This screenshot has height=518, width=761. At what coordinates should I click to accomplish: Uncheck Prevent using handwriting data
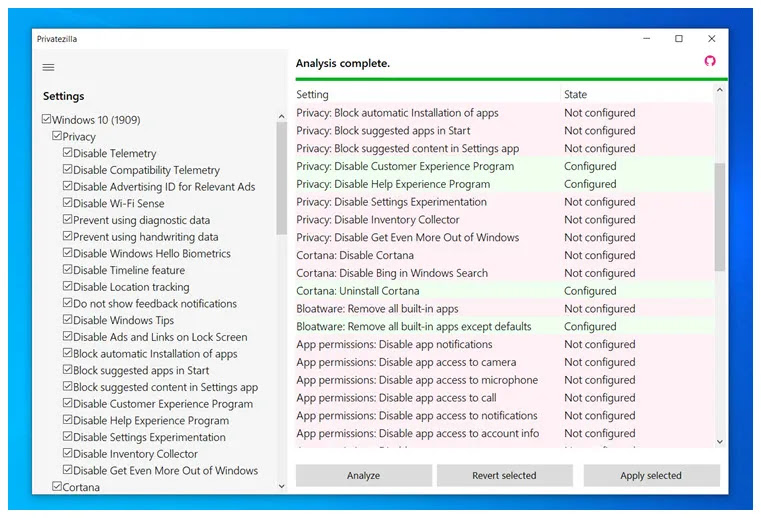pos(67,236)
